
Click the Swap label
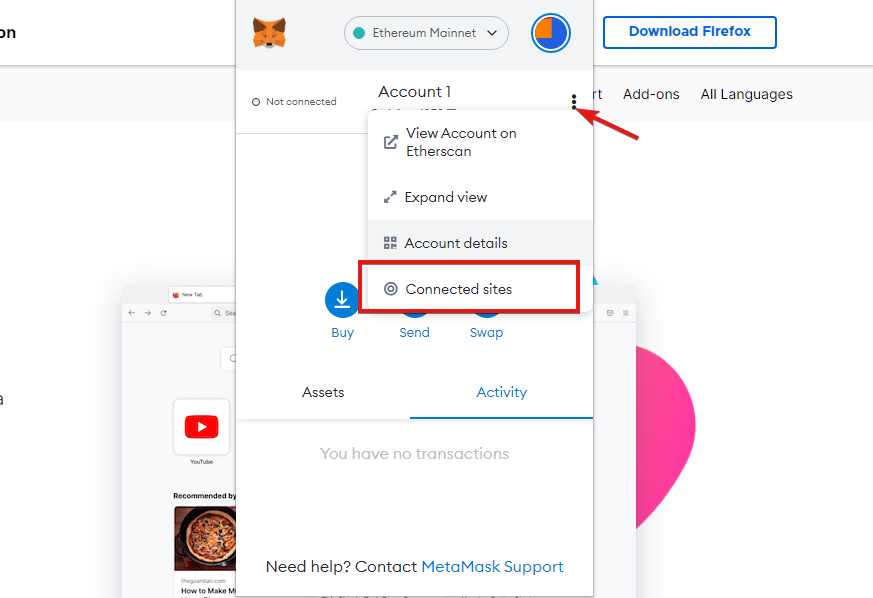tap(486, 332)
